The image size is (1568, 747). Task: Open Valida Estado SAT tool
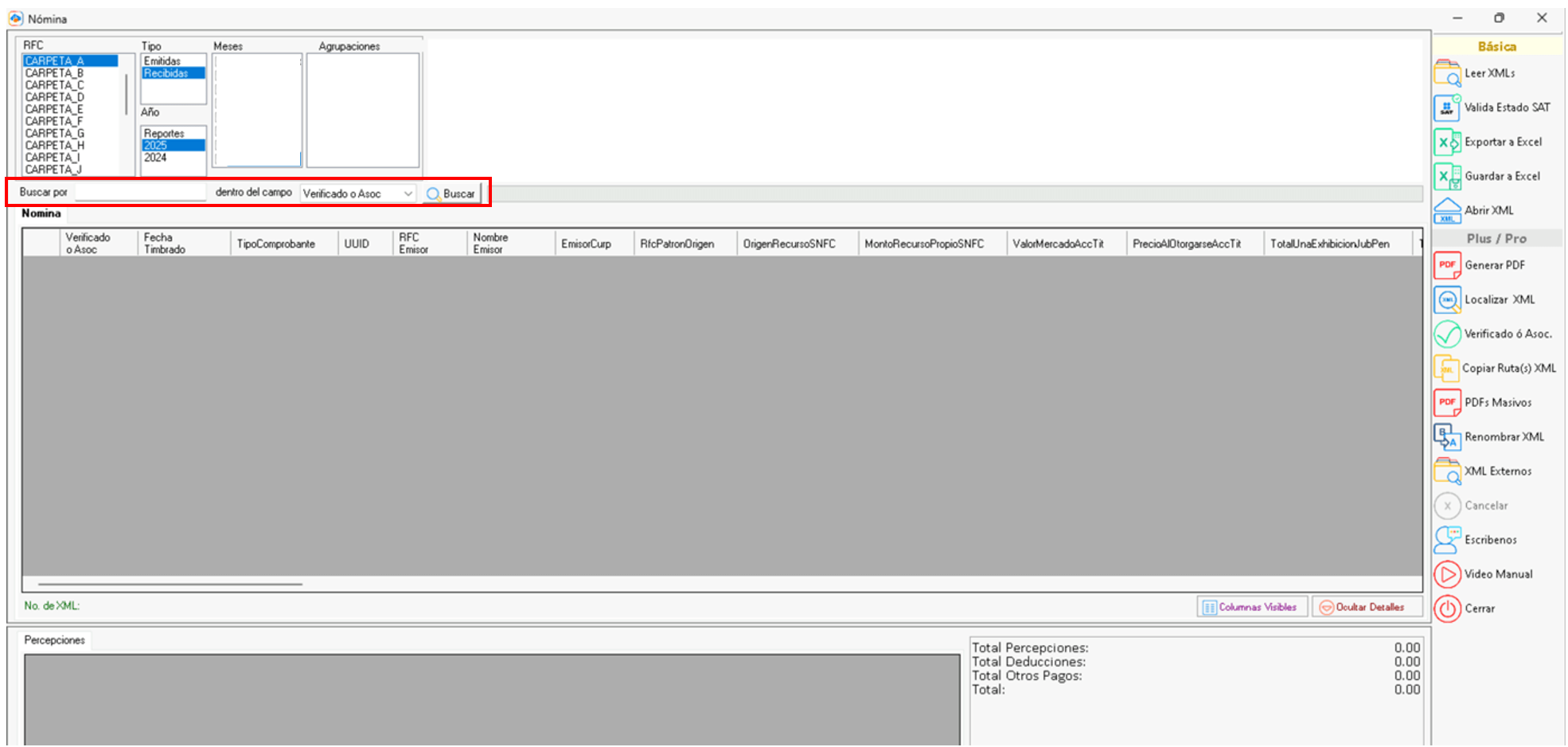point(1447,108)
